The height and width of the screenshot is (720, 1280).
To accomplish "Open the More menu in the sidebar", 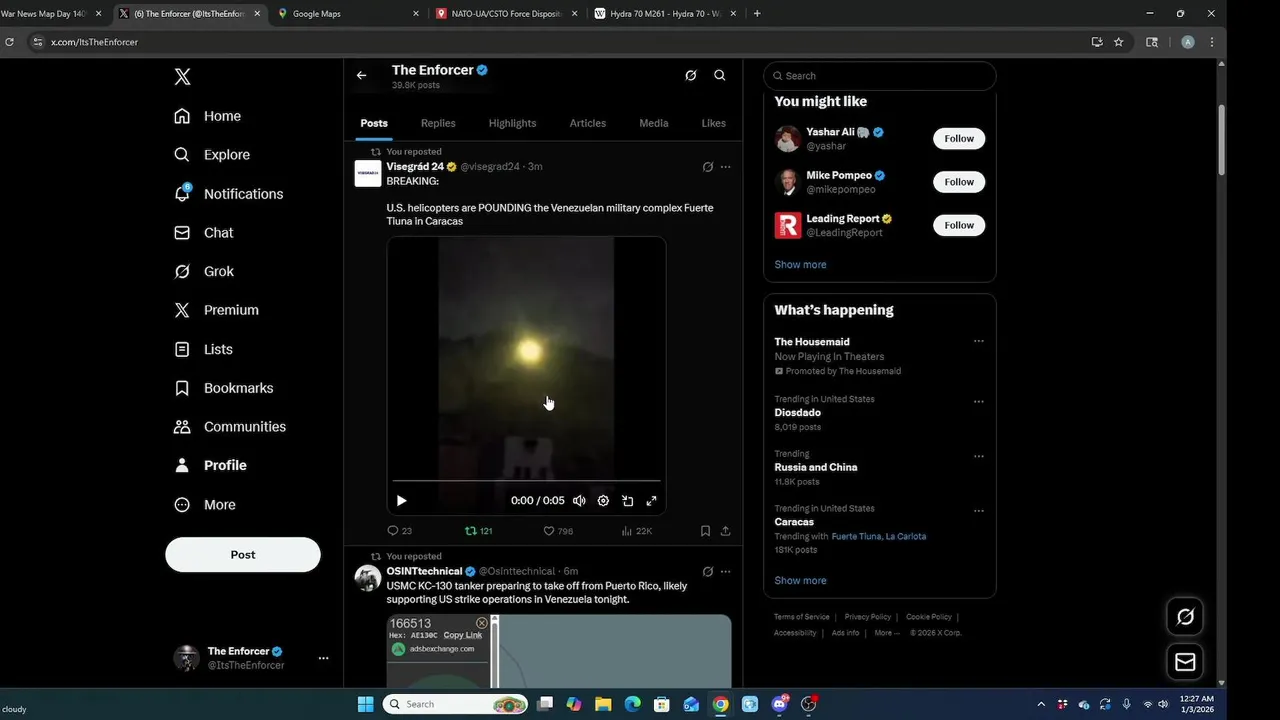I will point(205,505).
